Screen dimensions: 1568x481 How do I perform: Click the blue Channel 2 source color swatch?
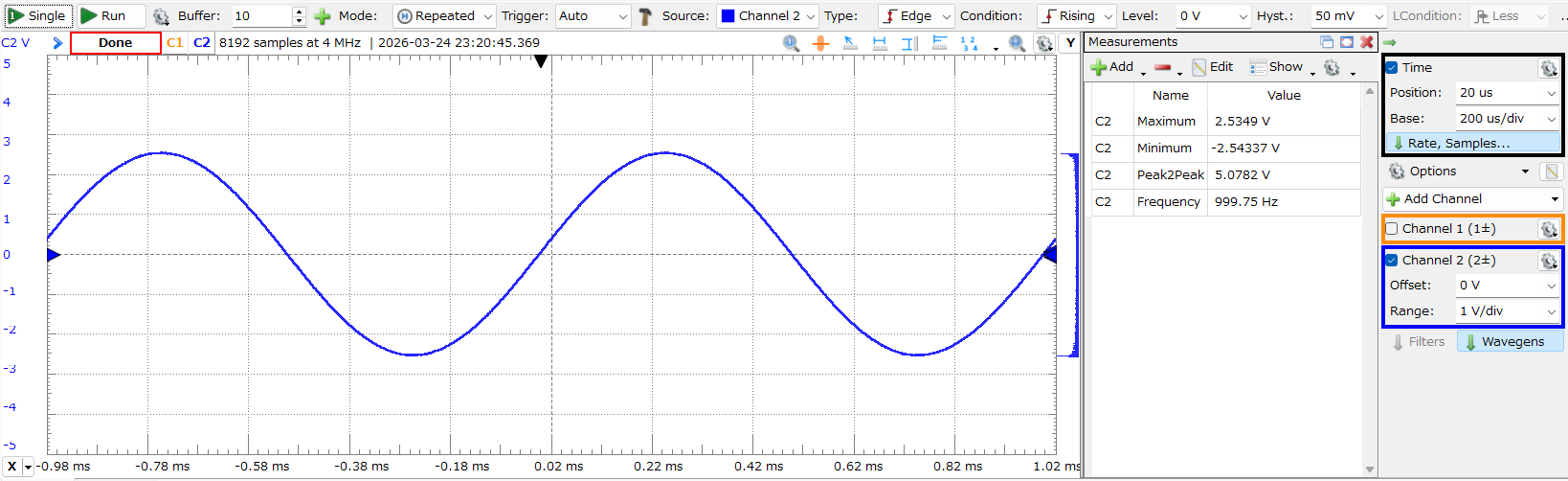coord(728,16)
